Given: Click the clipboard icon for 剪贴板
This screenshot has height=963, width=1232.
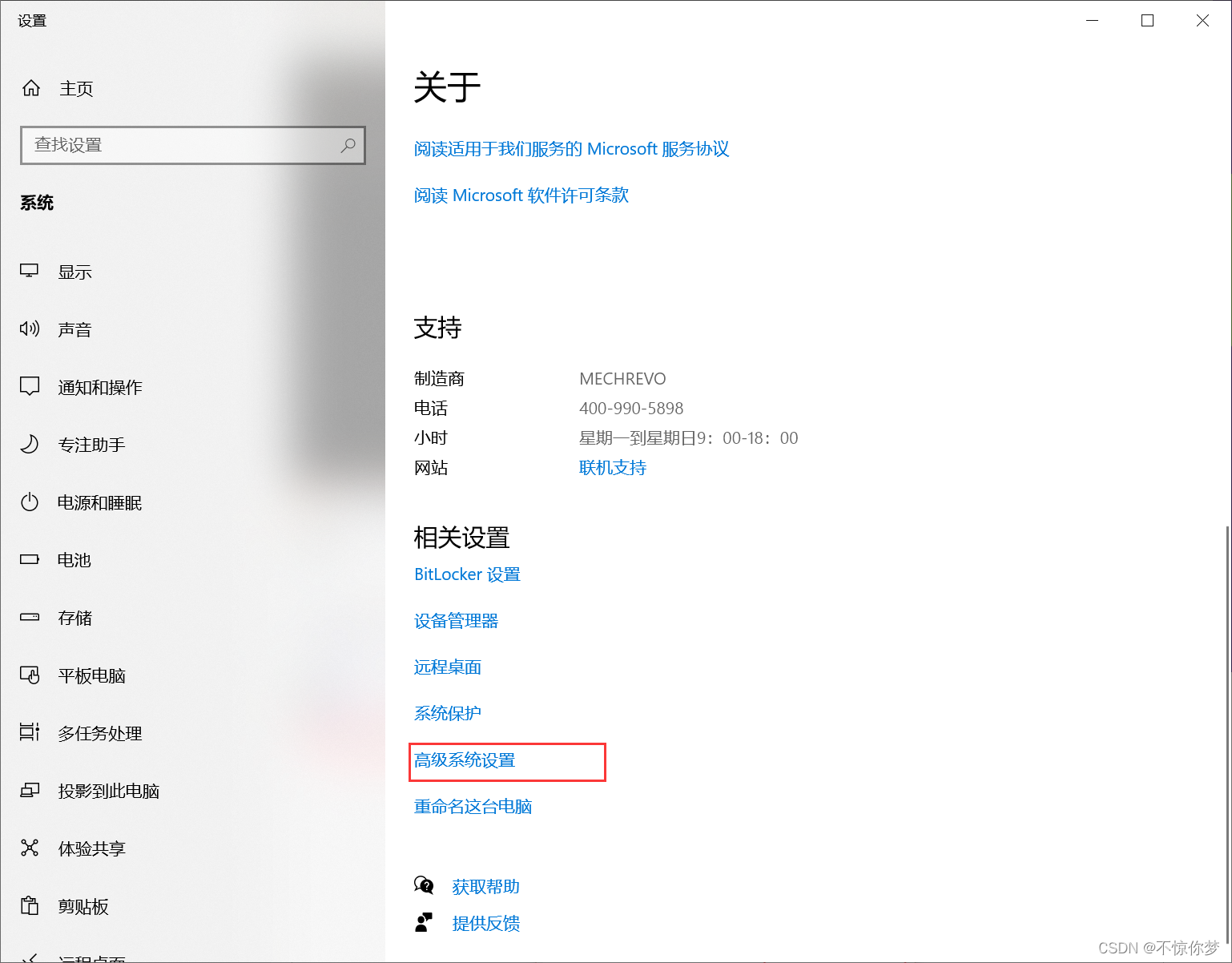Looking at the screenshot, I should coord(30,906).
